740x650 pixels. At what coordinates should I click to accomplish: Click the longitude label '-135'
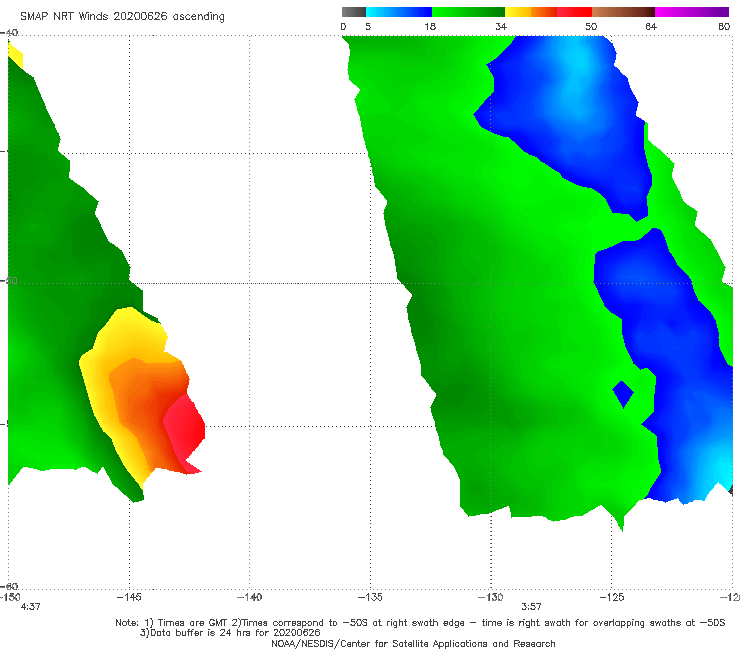[370, 597]
